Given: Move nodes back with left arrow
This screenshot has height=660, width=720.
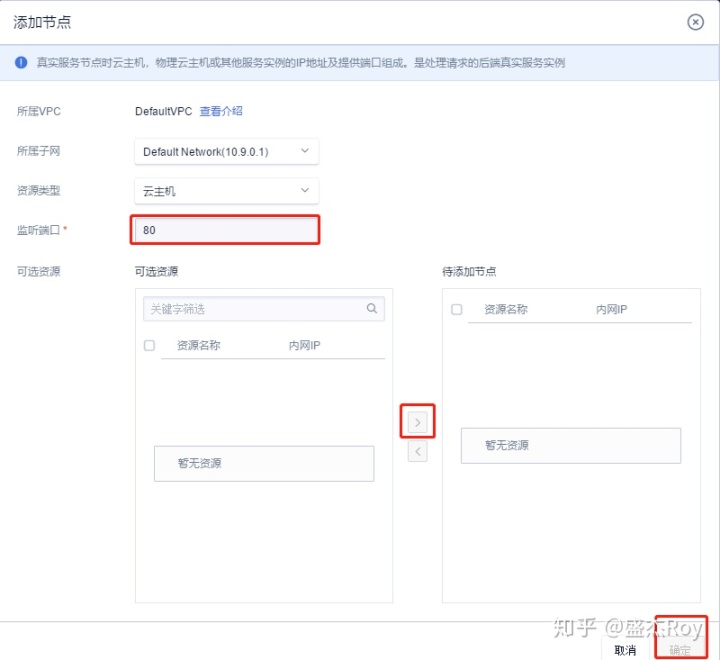Looking at the screenshot, I should click(x=417, y=451).
